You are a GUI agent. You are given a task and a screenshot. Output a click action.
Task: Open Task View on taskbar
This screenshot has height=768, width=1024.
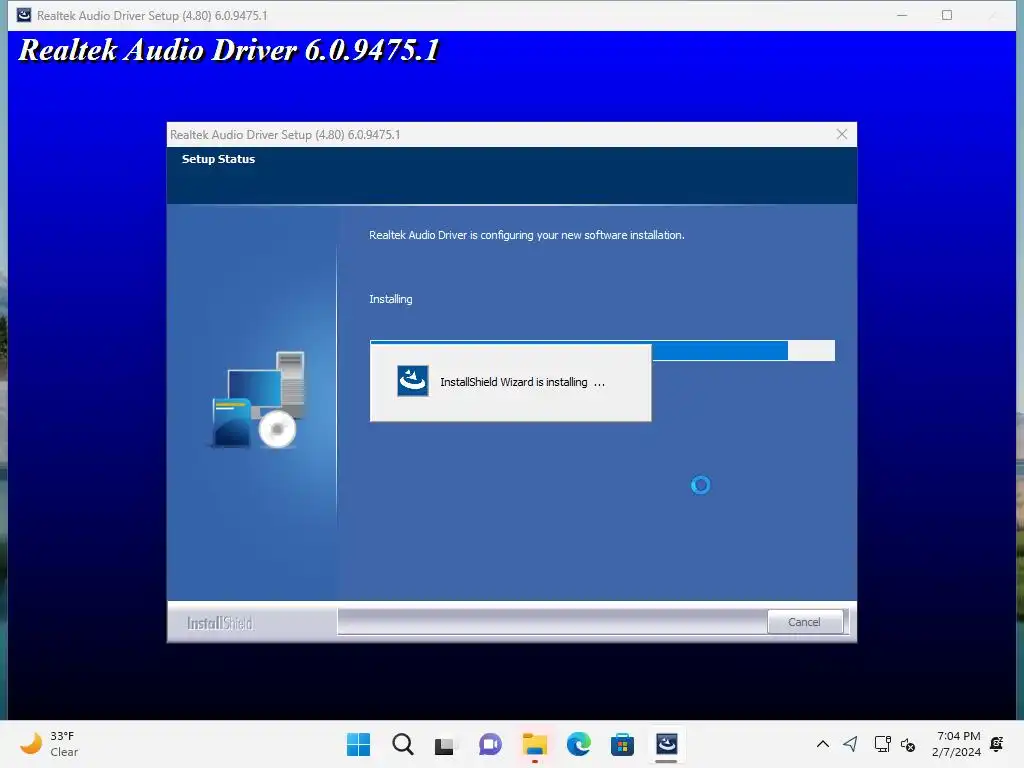click(x=445, y=744)
